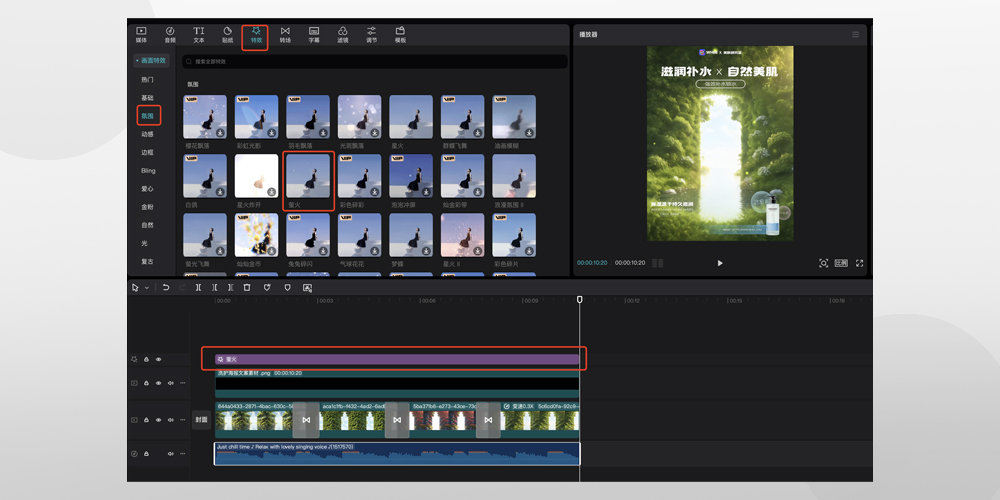This screenshot has height=500, width=1000.
Task: Download the 白鸽 effect
Action: [220, 191]
